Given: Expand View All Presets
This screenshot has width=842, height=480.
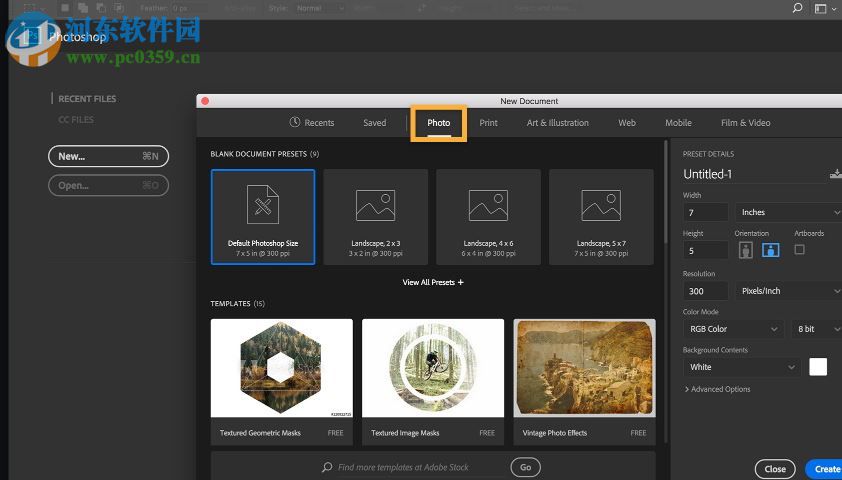Looking at the screenshot, I should 433,282.
